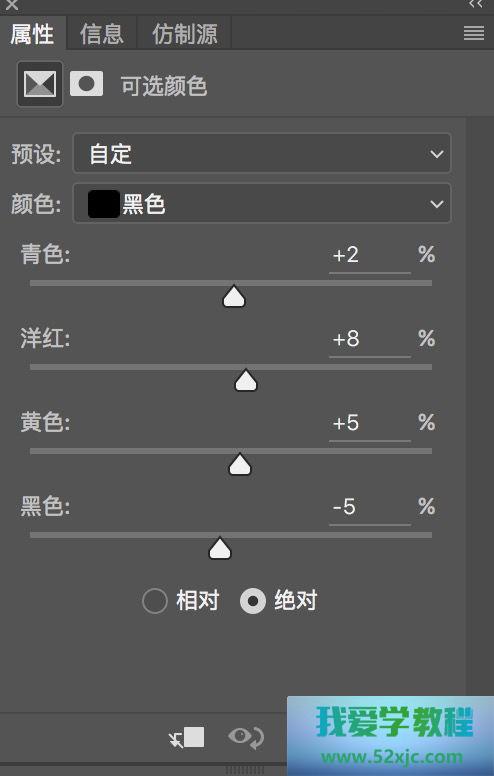494x776 pixels.
Task: Click the 黄色 slider handle
Action: tap(240, 464)
